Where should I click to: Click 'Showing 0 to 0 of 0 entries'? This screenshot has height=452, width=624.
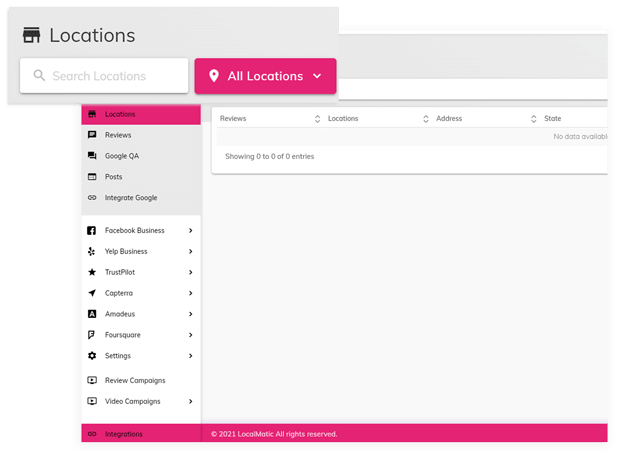coord(269,156)
